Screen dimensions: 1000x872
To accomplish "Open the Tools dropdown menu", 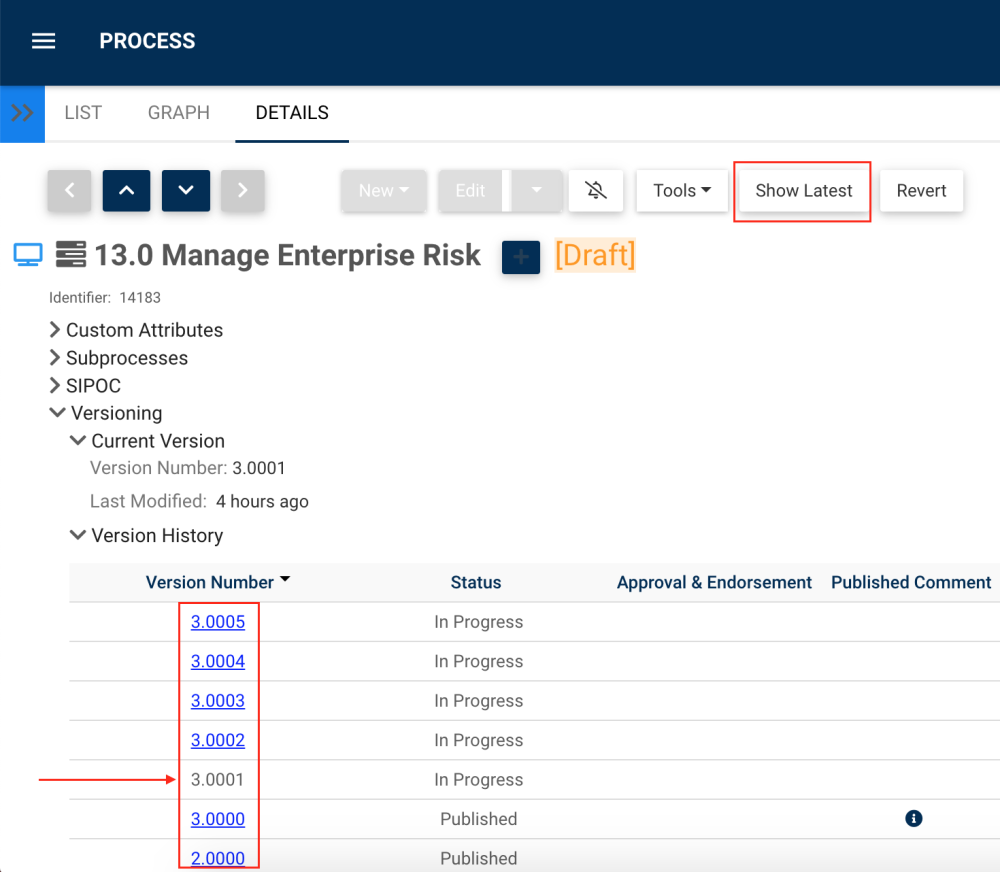I will pos(682,190).
